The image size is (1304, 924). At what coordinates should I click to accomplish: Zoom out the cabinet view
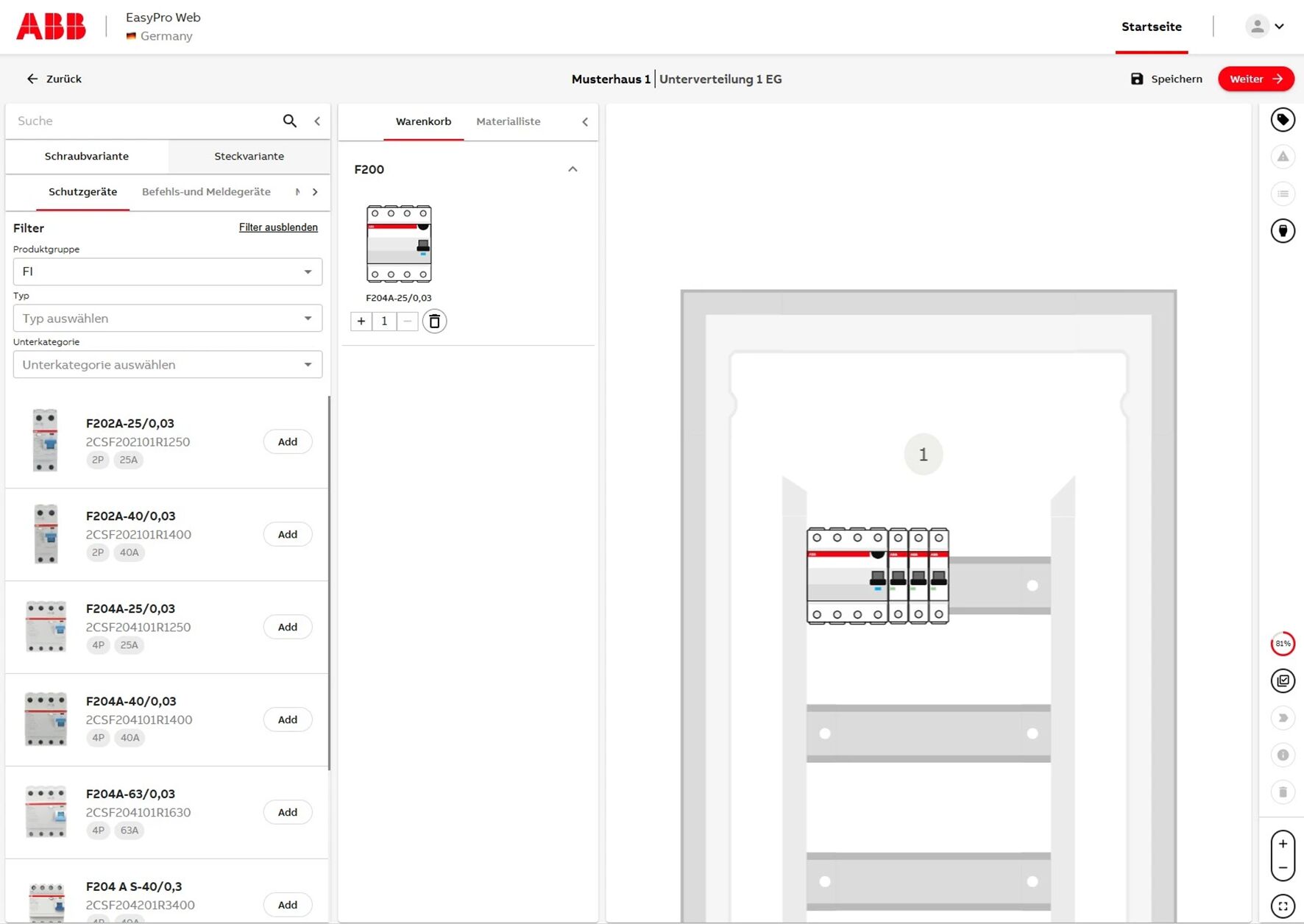pos(1283,868)
